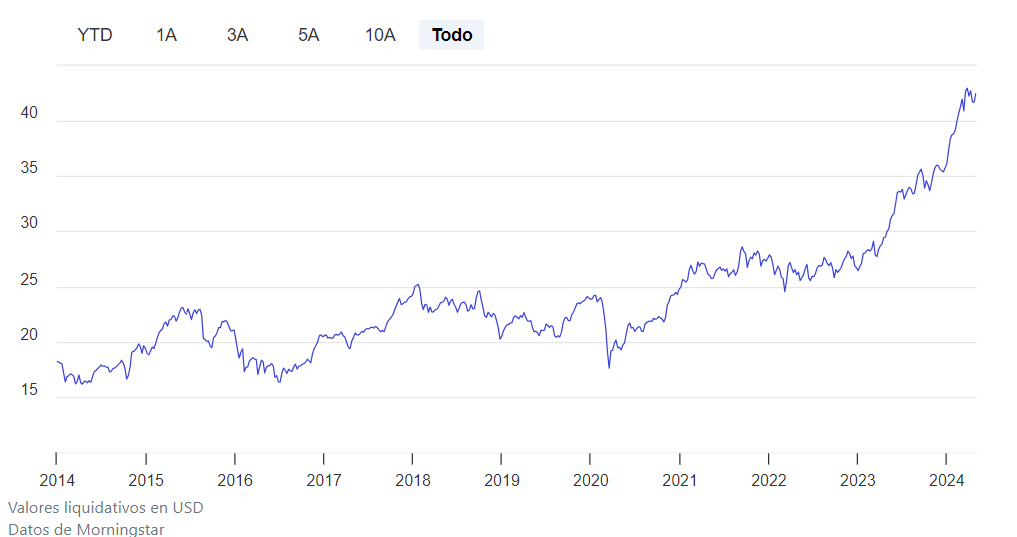1017x537 pixels.
Task: Select the 2018 x-axis year marker
Action: tap(413, 480)
